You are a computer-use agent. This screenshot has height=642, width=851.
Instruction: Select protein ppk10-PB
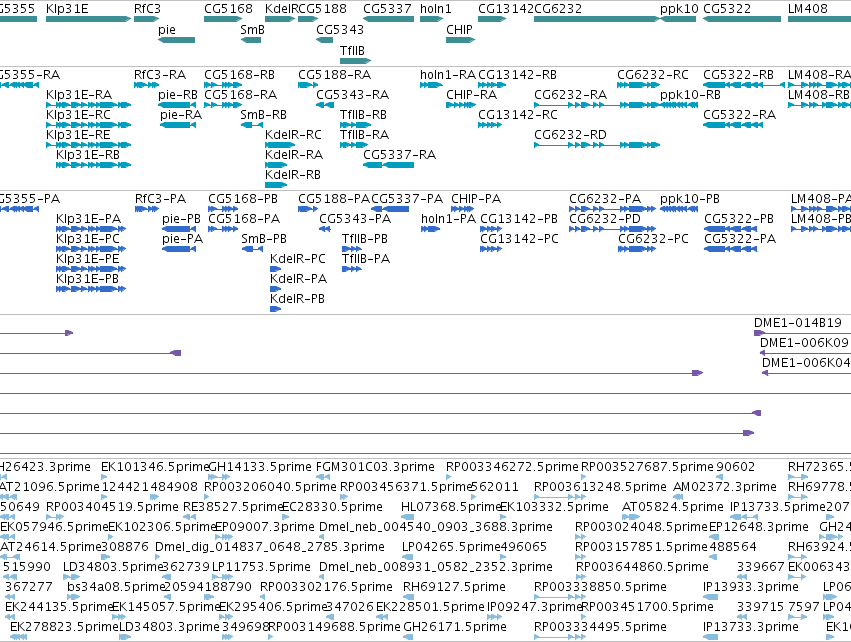pos(679,209)
